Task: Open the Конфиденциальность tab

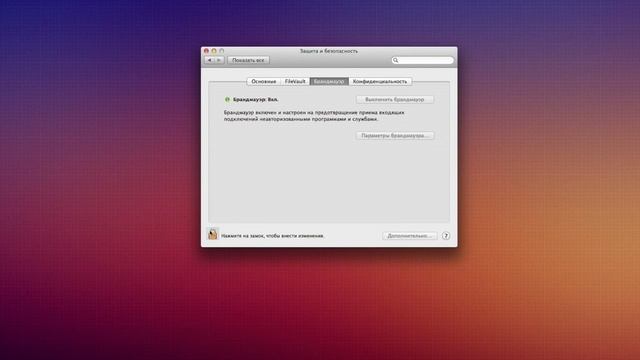Action: pyautogui.click(x=380, y=81)
